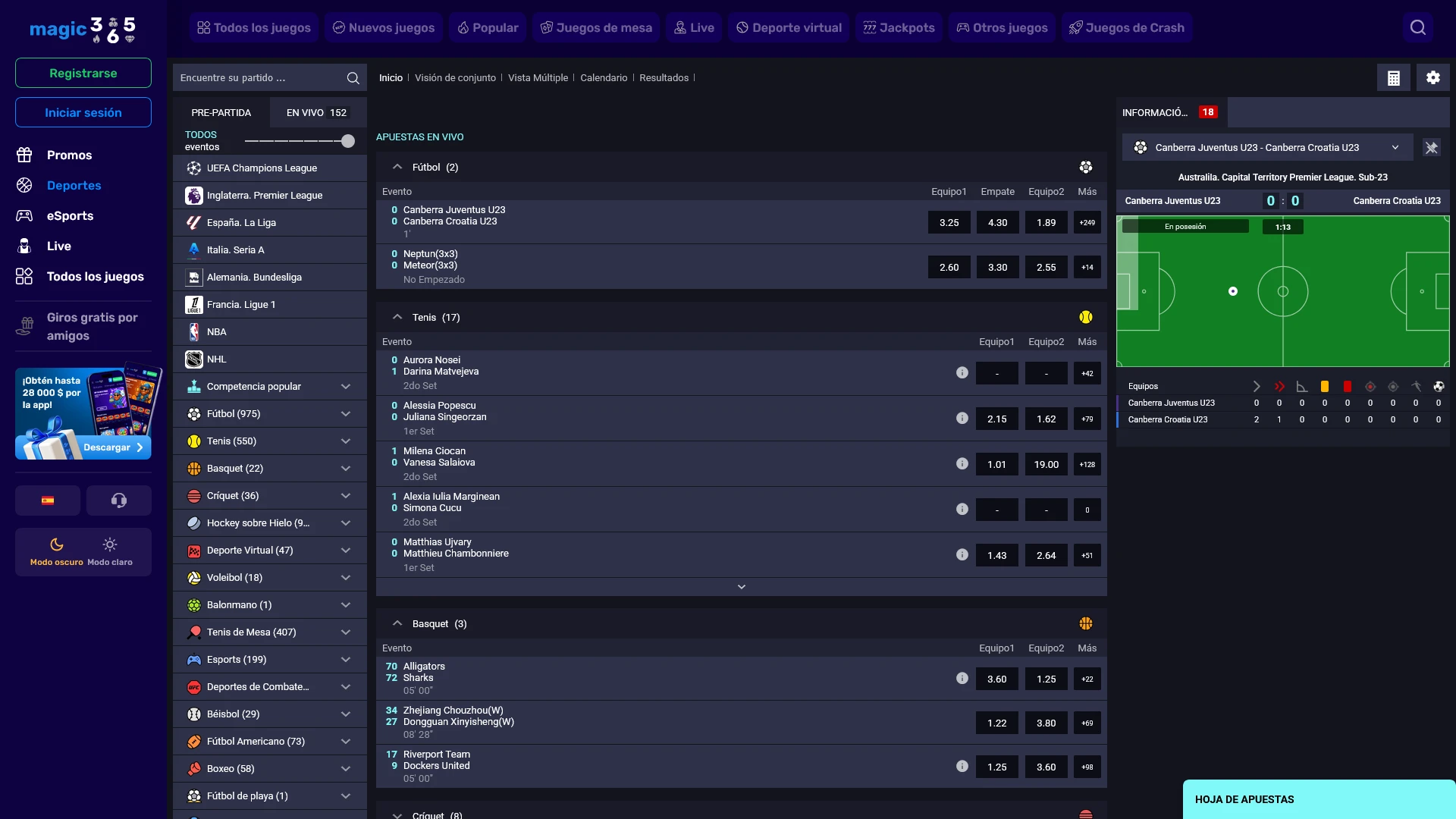This screenshot has height=819, width=1456.
Task: Open the Canberra match selector dropdown
Action: pos(1267,148)
